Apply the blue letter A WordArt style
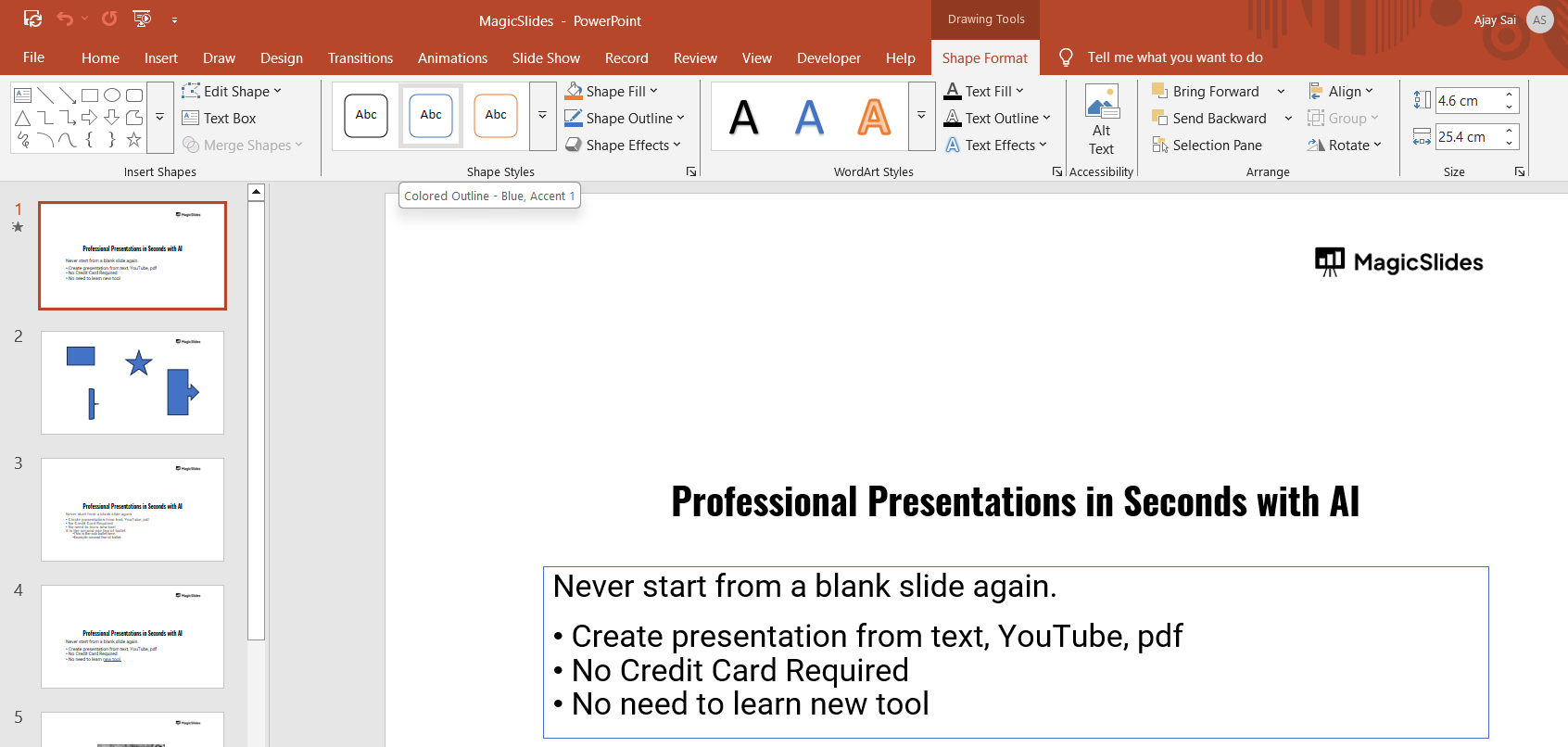Viewport: 1568px width, 747px height. 809,117
